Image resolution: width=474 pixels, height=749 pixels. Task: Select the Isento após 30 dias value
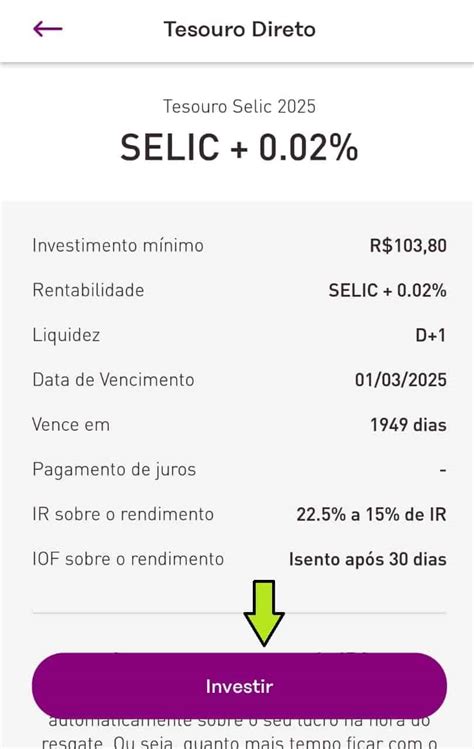[x=367, y=559]
